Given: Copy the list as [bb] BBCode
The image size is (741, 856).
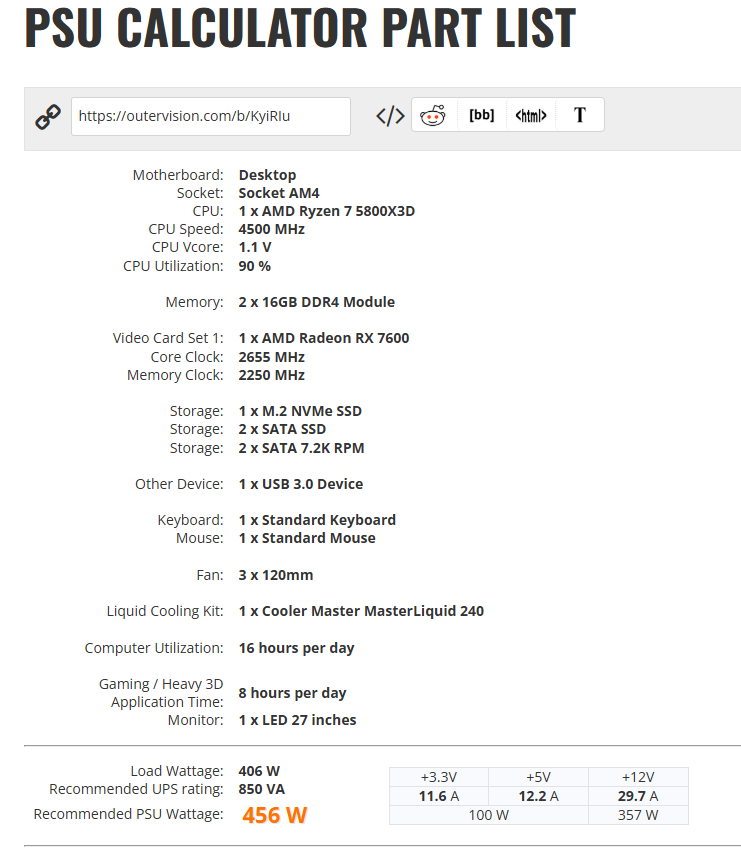Looking at the screenshot, I should pos(482,115).
